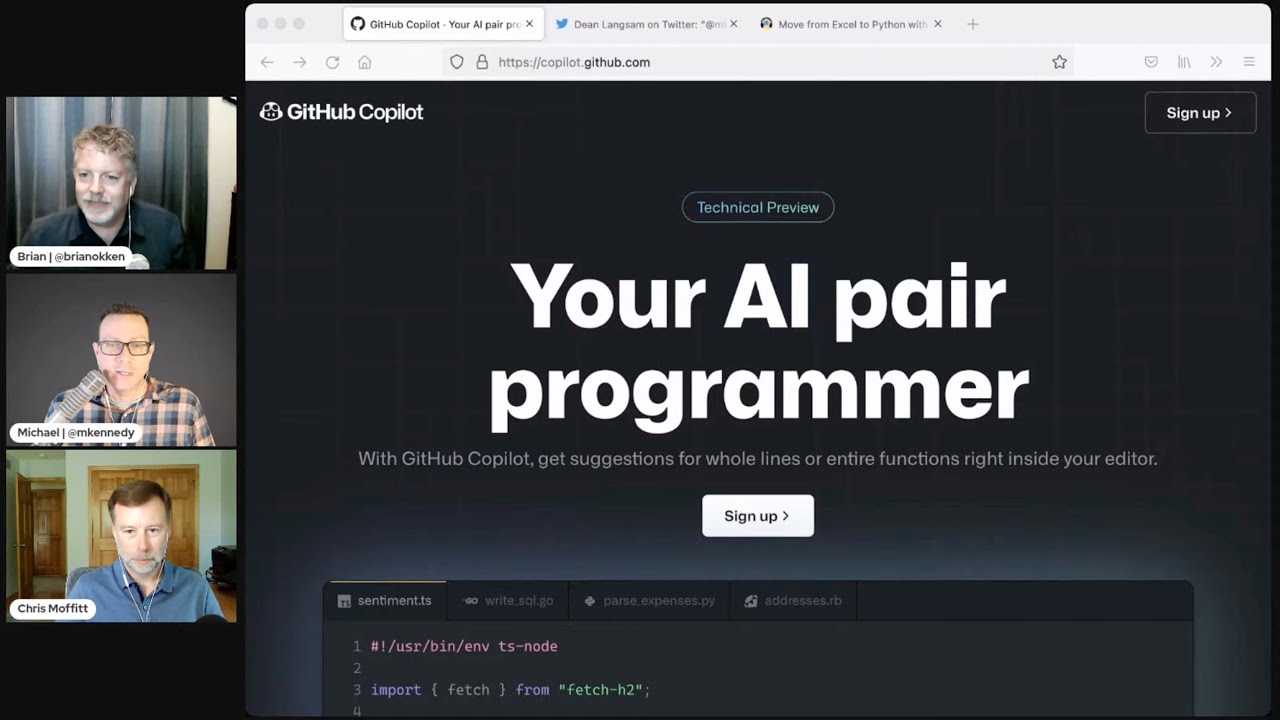The width and height of the screenshot is (1280, 720).
Task: Click the GitHub favicon on the Copilot tab
Action: click(357, 24)
